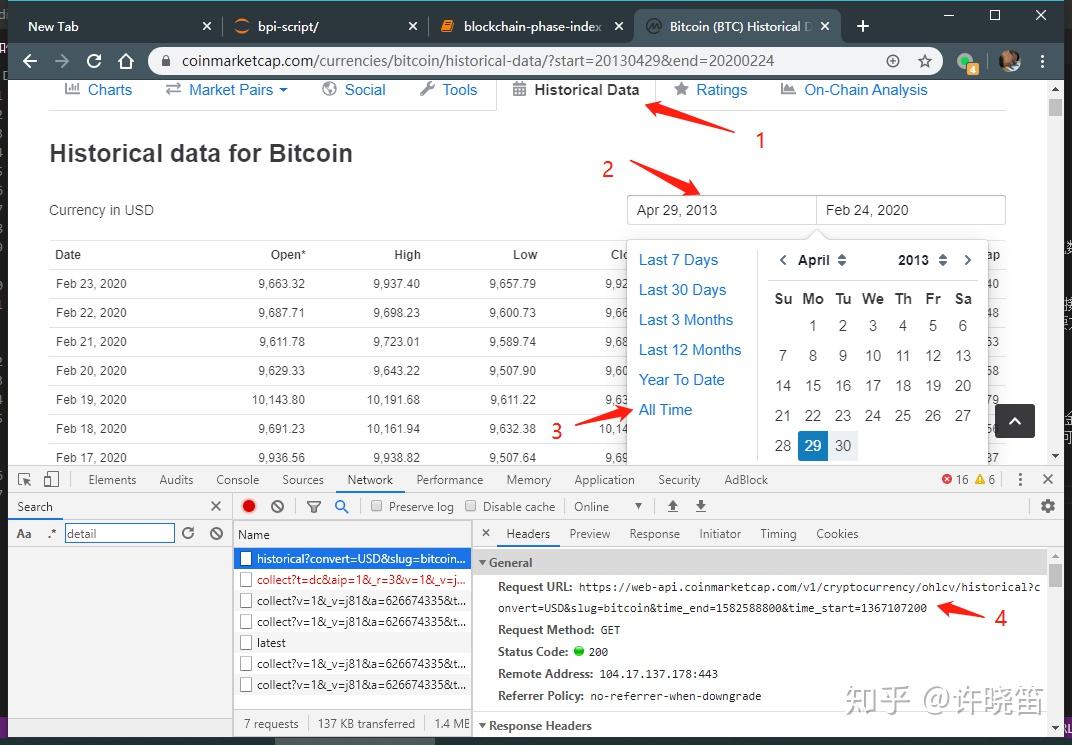1072x745 pixels.
Task: Choose Year To Date range
Action: 682,380
